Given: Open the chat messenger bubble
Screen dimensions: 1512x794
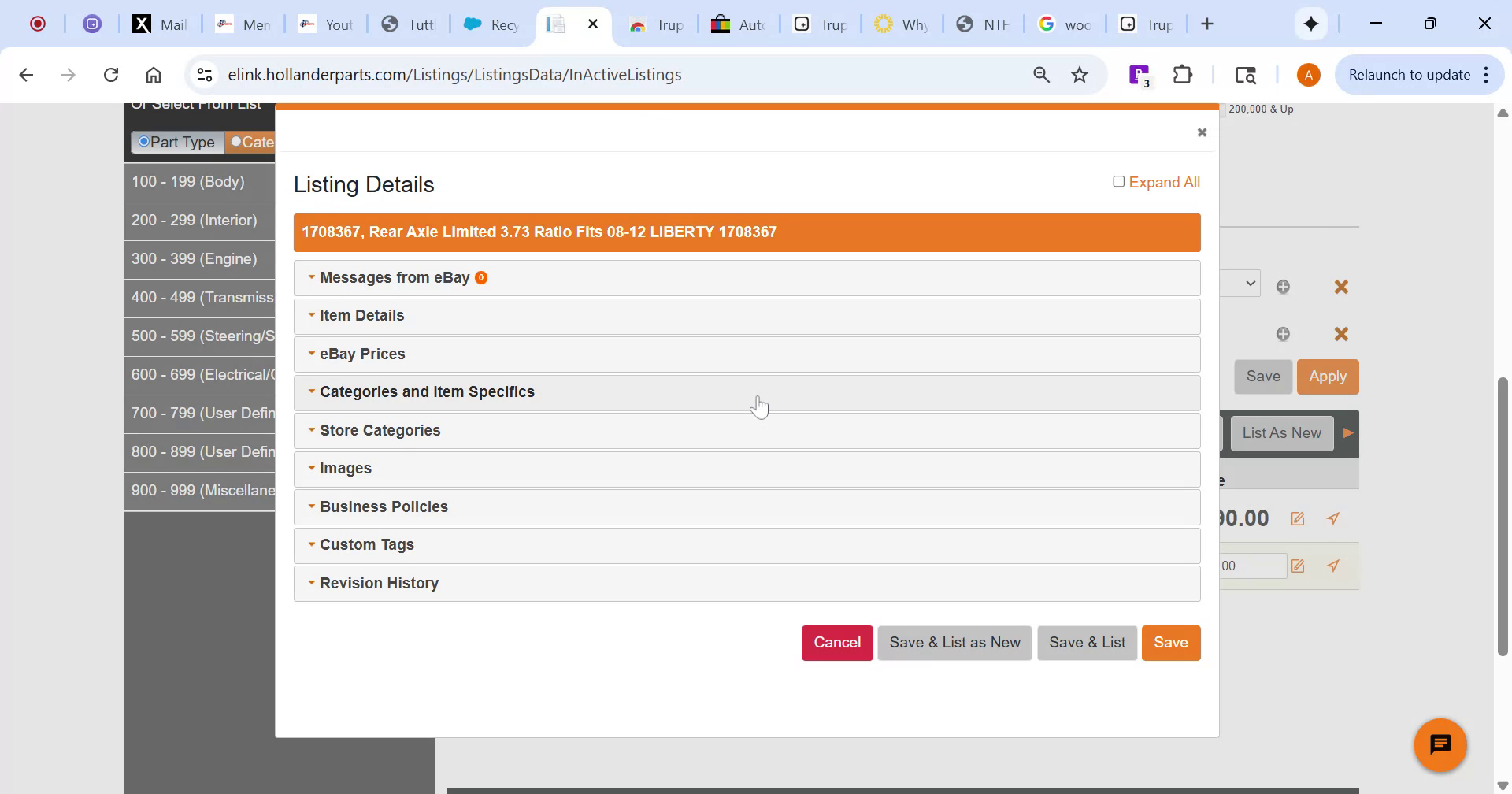Looking at the screenshot, I should coord(1440,744).
